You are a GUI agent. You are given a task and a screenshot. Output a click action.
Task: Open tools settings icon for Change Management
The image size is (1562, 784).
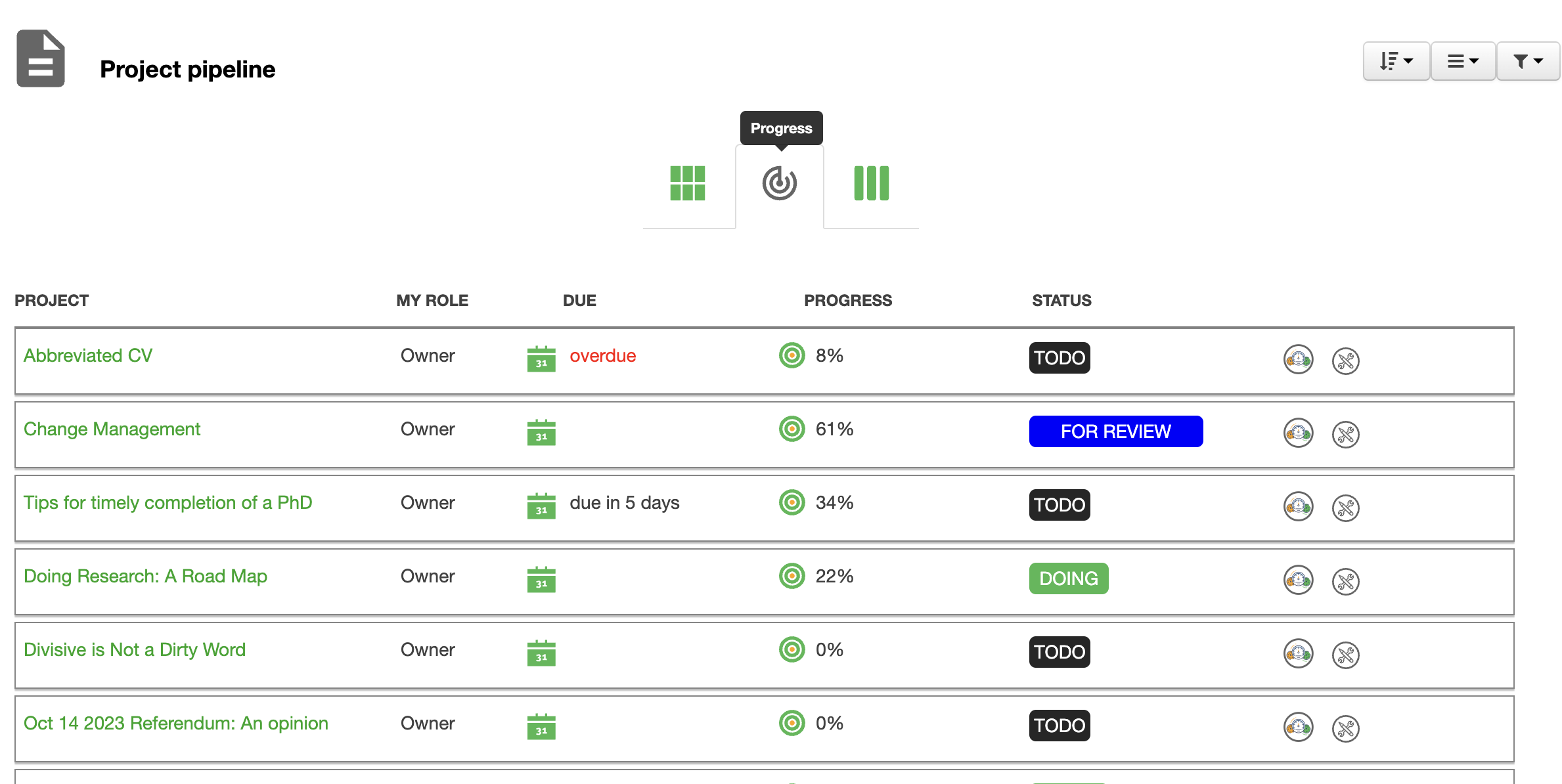click(x=1346, y=434)
